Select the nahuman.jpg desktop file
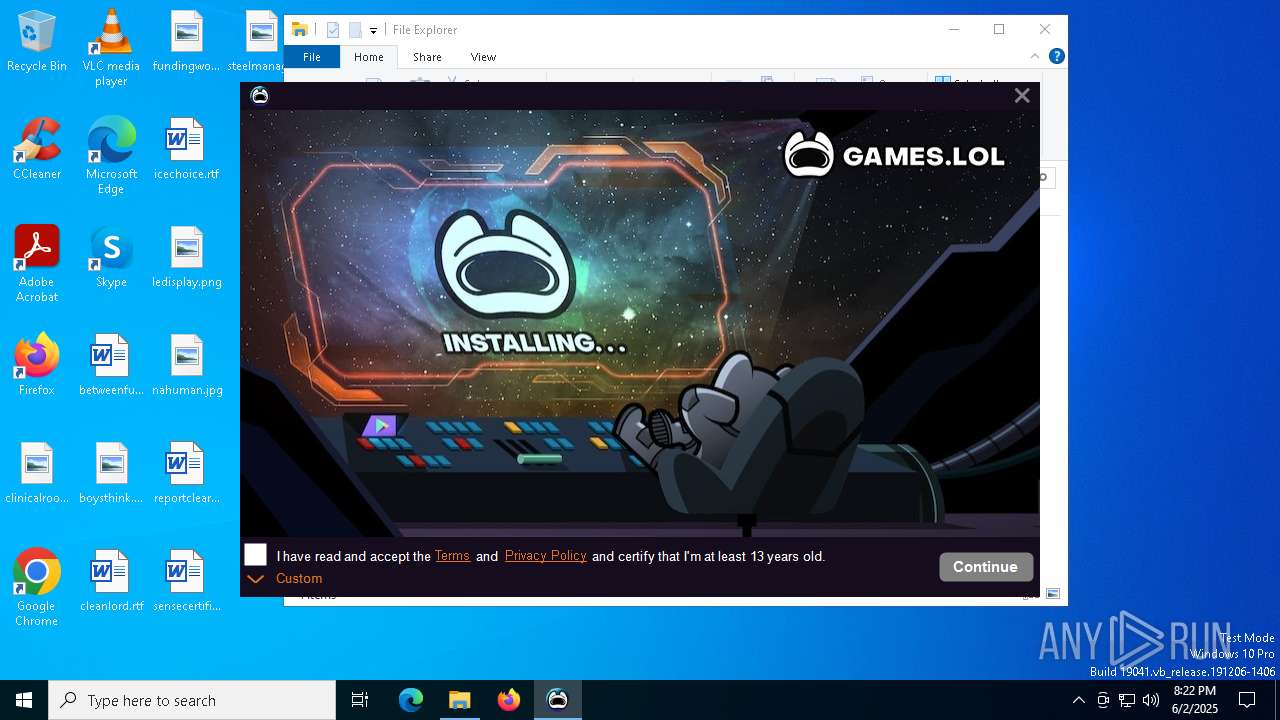The width and height of the screenshot is (1280, 720). click(186, 366)
